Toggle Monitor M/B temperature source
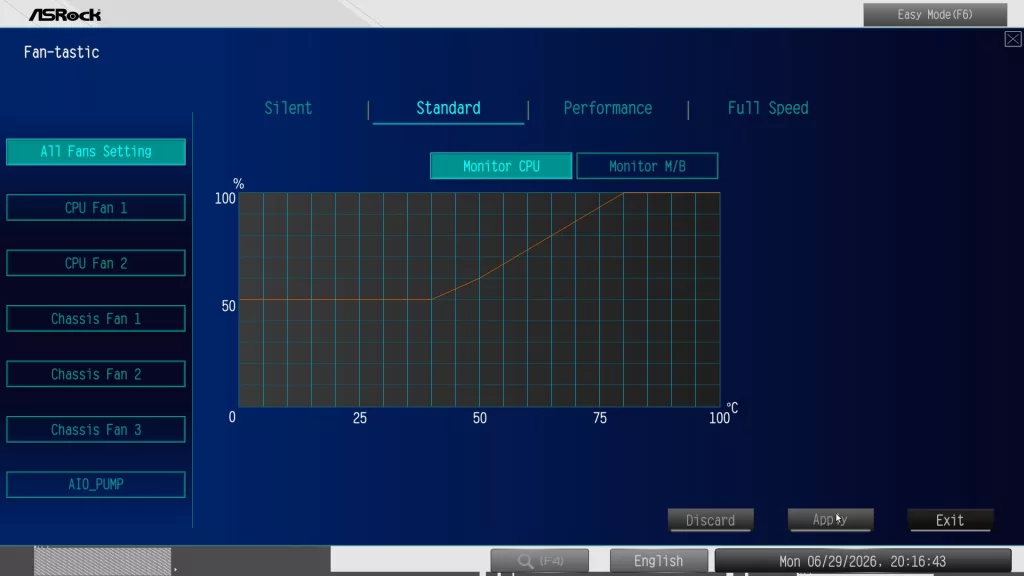Screen dimensions: 1024x576 [647, 166]
